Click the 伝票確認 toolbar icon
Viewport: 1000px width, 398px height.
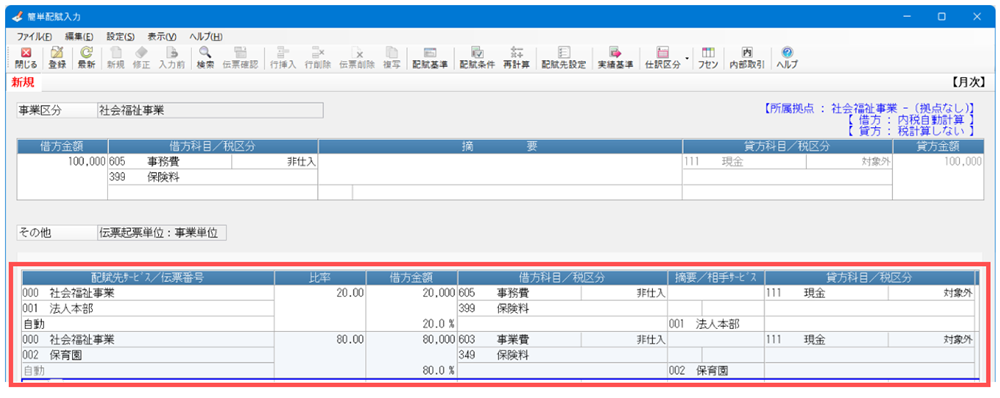240,57
